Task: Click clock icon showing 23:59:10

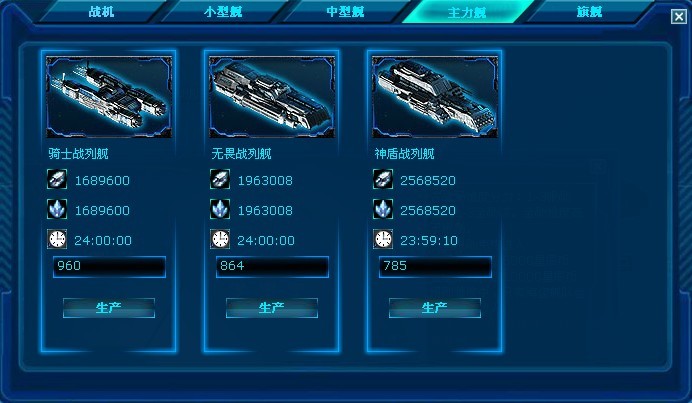Action: (383, 239)
